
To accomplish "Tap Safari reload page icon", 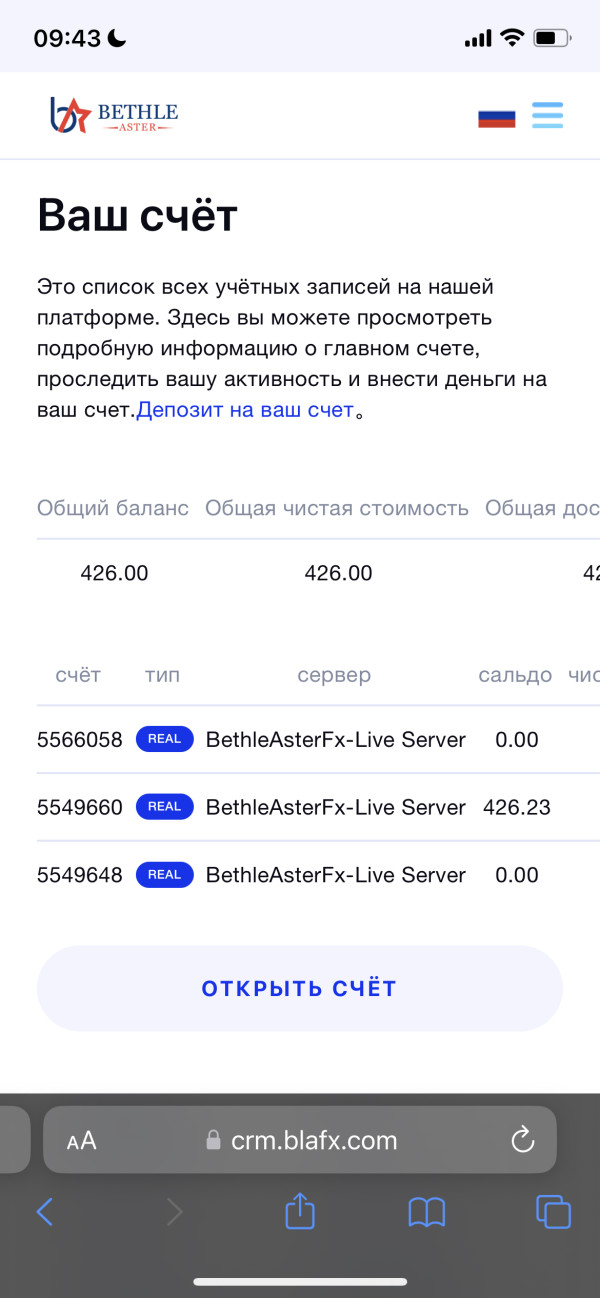I will (x=522, y=1140).
